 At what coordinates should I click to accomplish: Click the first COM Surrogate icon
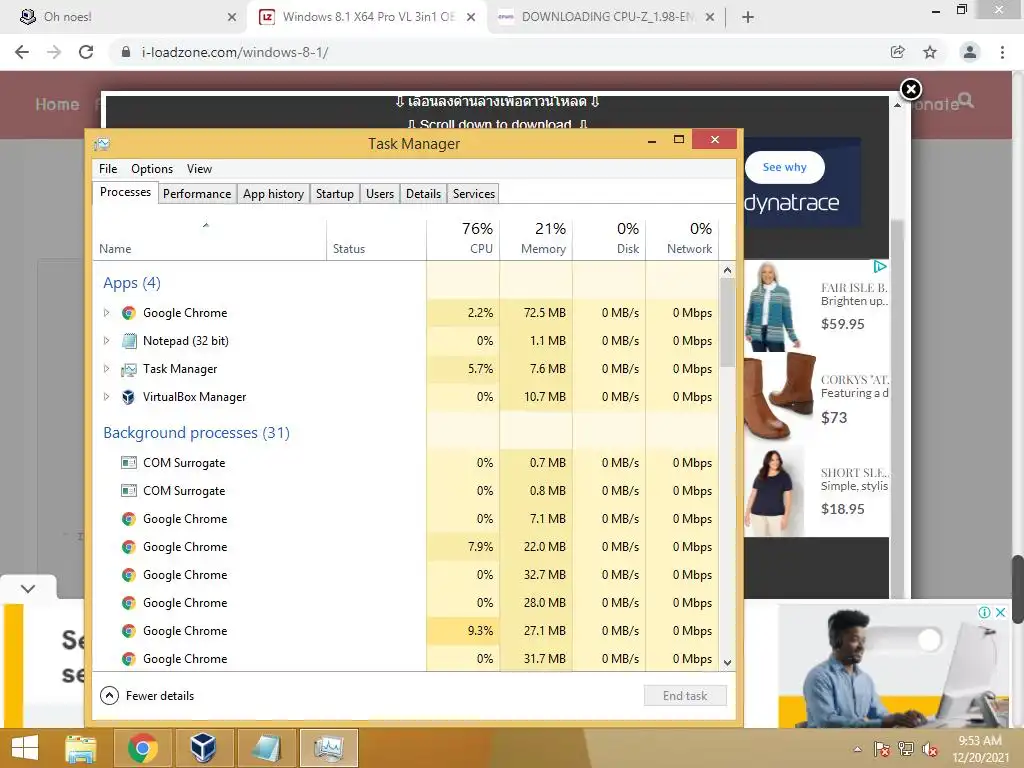click(129, 462)
